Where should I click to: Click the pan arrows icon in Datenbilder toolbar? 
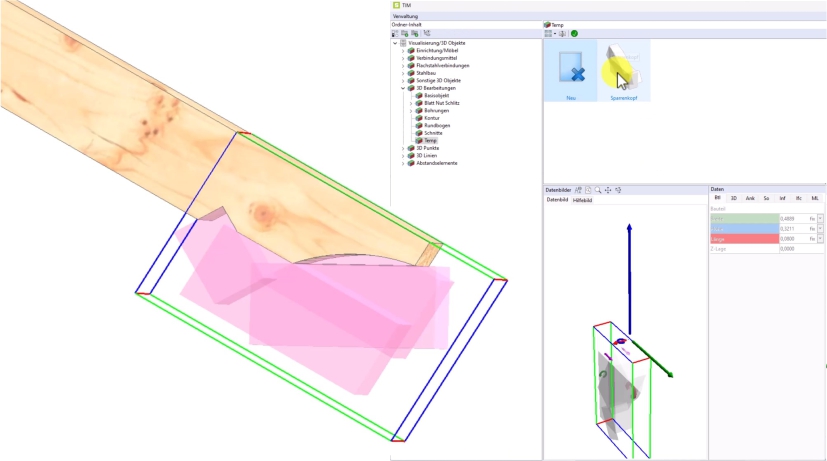608,189
